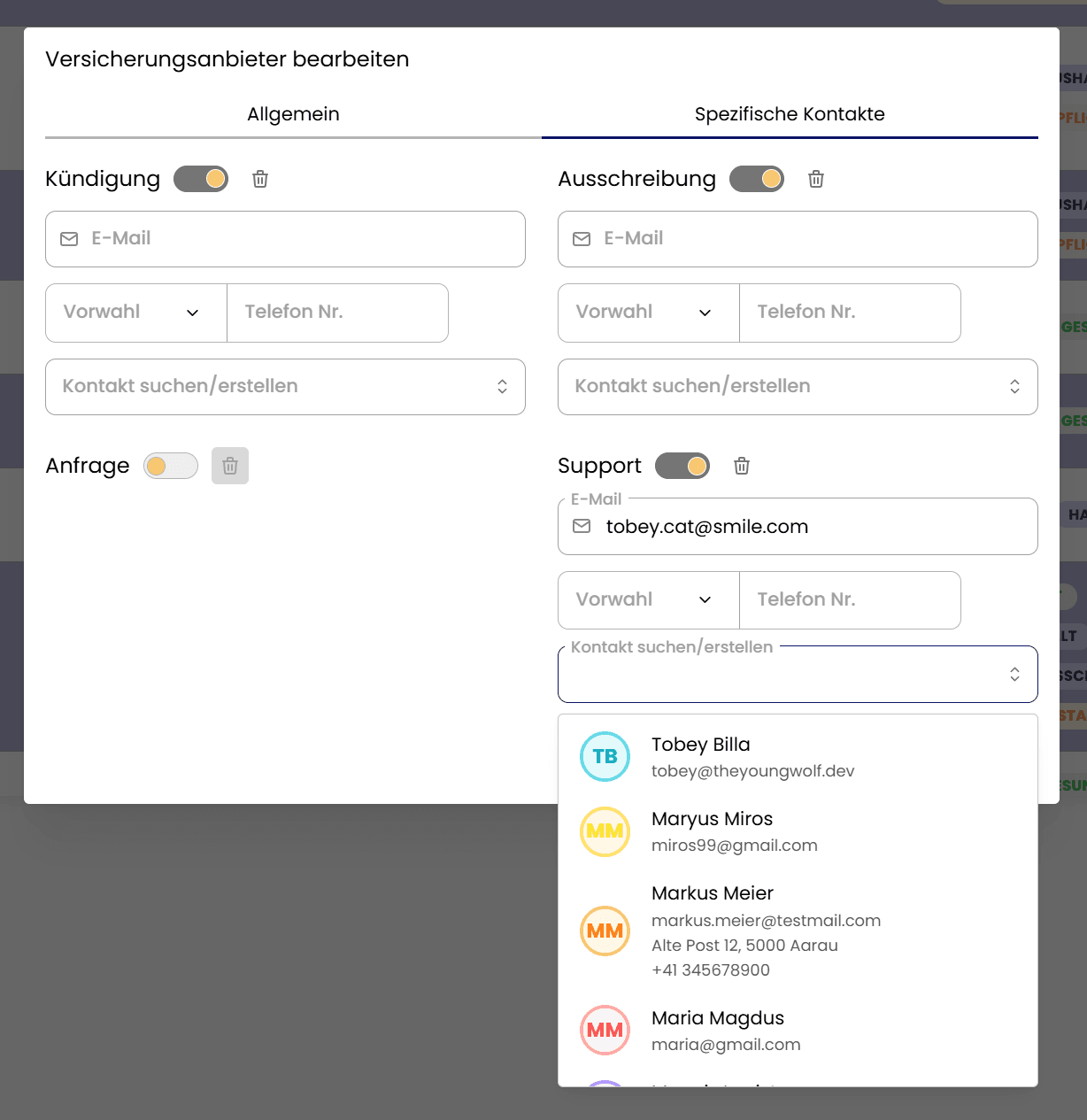Expand the Ausschreibung Kontakt suchen/erstellen combo box
The width and height of the screenshot is (1087, 1120).
pos(798,387)
